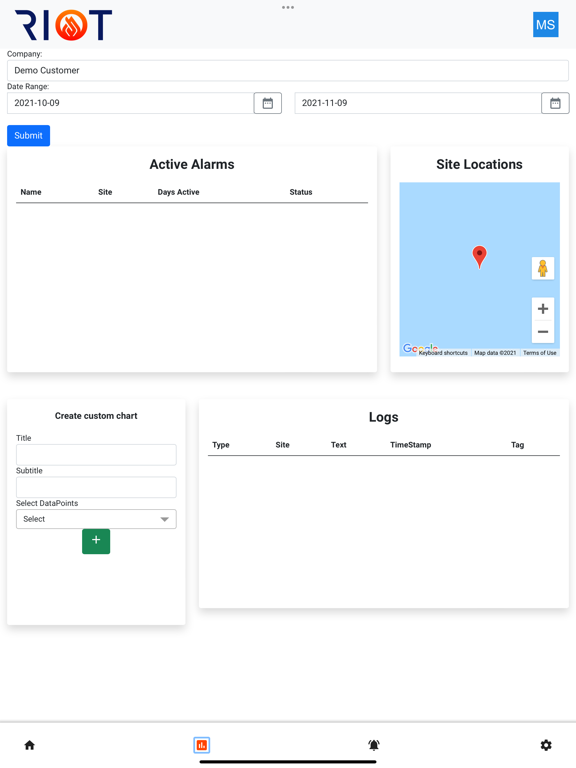This screenshot has width=576, height=768.
Task: Open the MS user profile avatar
Action: [546, 24]
